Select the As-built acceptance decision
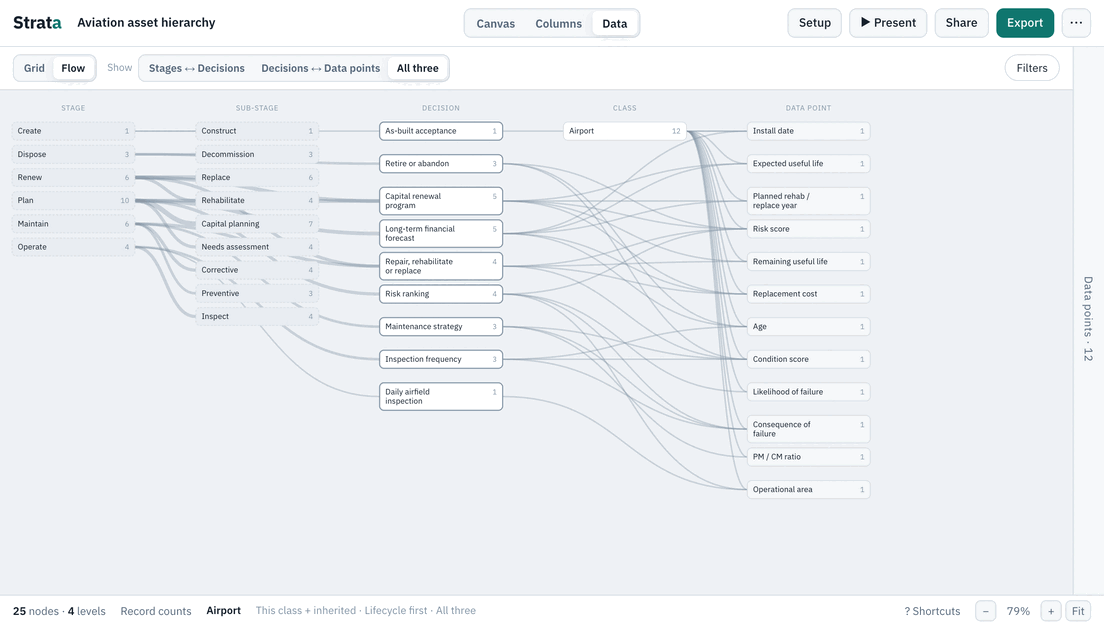 point(441,131)
